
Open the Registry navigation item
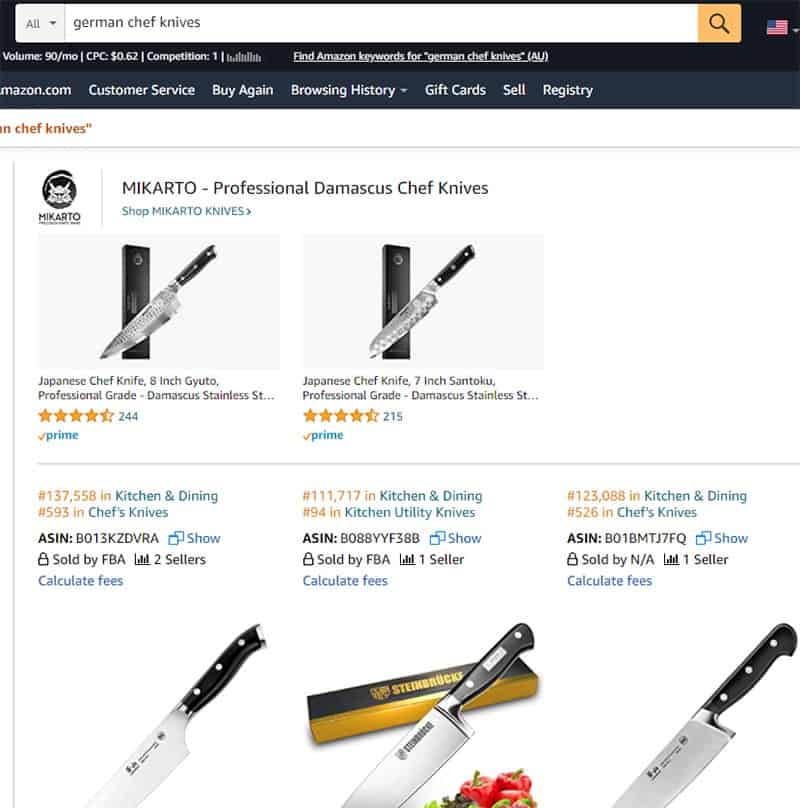[x=568, y=90]
